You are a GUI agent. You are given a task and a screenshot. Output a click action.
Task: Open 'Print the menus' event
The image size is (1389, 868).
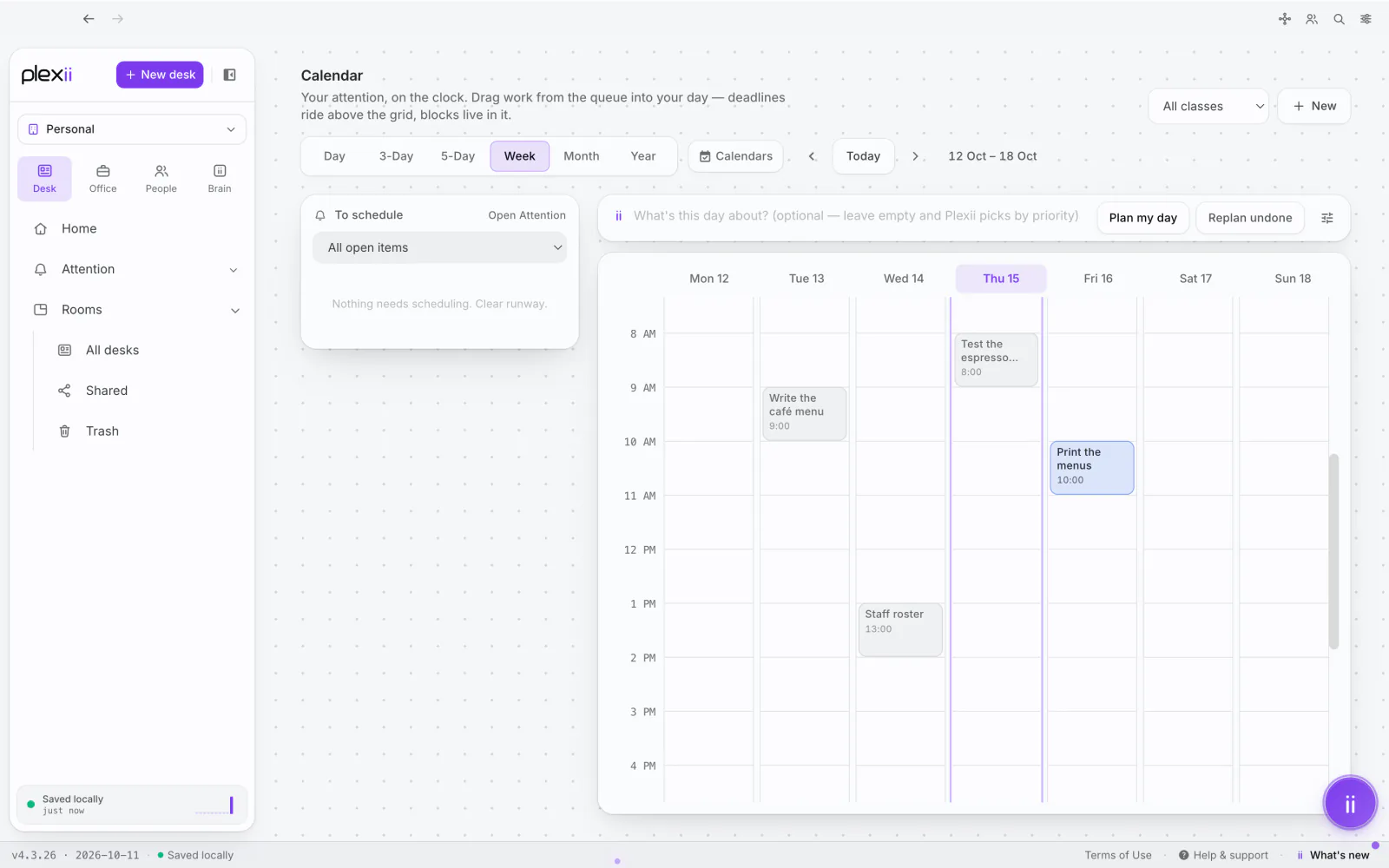click(1092, 468)
